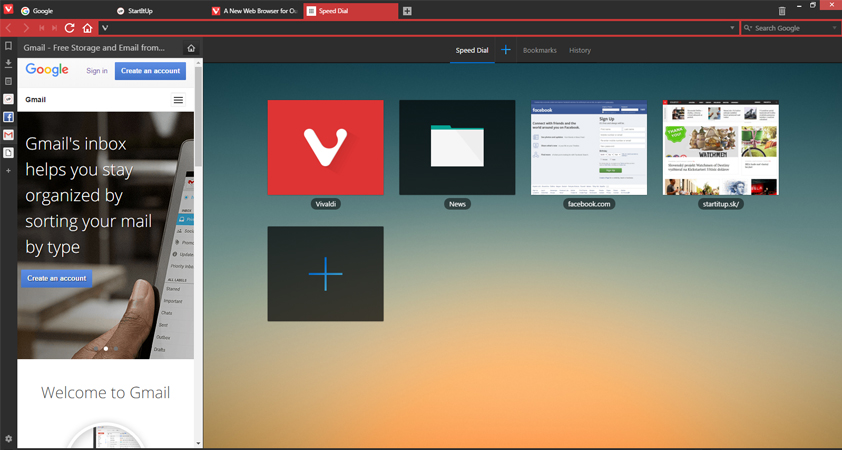
Task: Open the facebook.com speed dial thumbnail
Action: 589,147
